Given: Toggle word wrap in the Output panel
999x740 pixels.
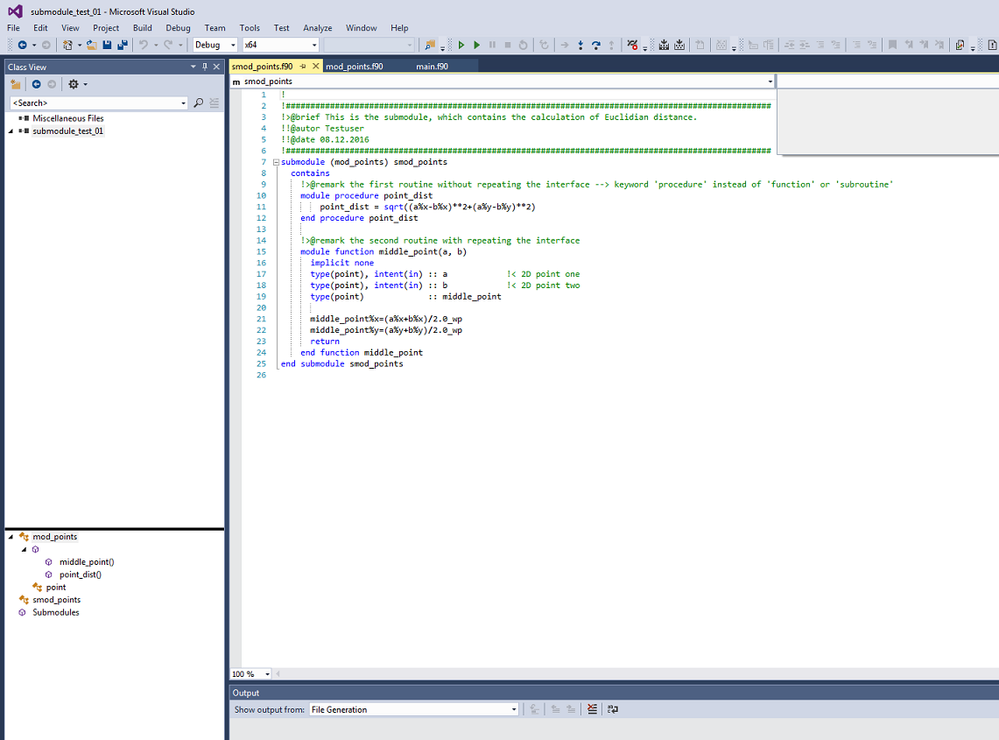Looking at the screenshot, I should coord(612,709).
